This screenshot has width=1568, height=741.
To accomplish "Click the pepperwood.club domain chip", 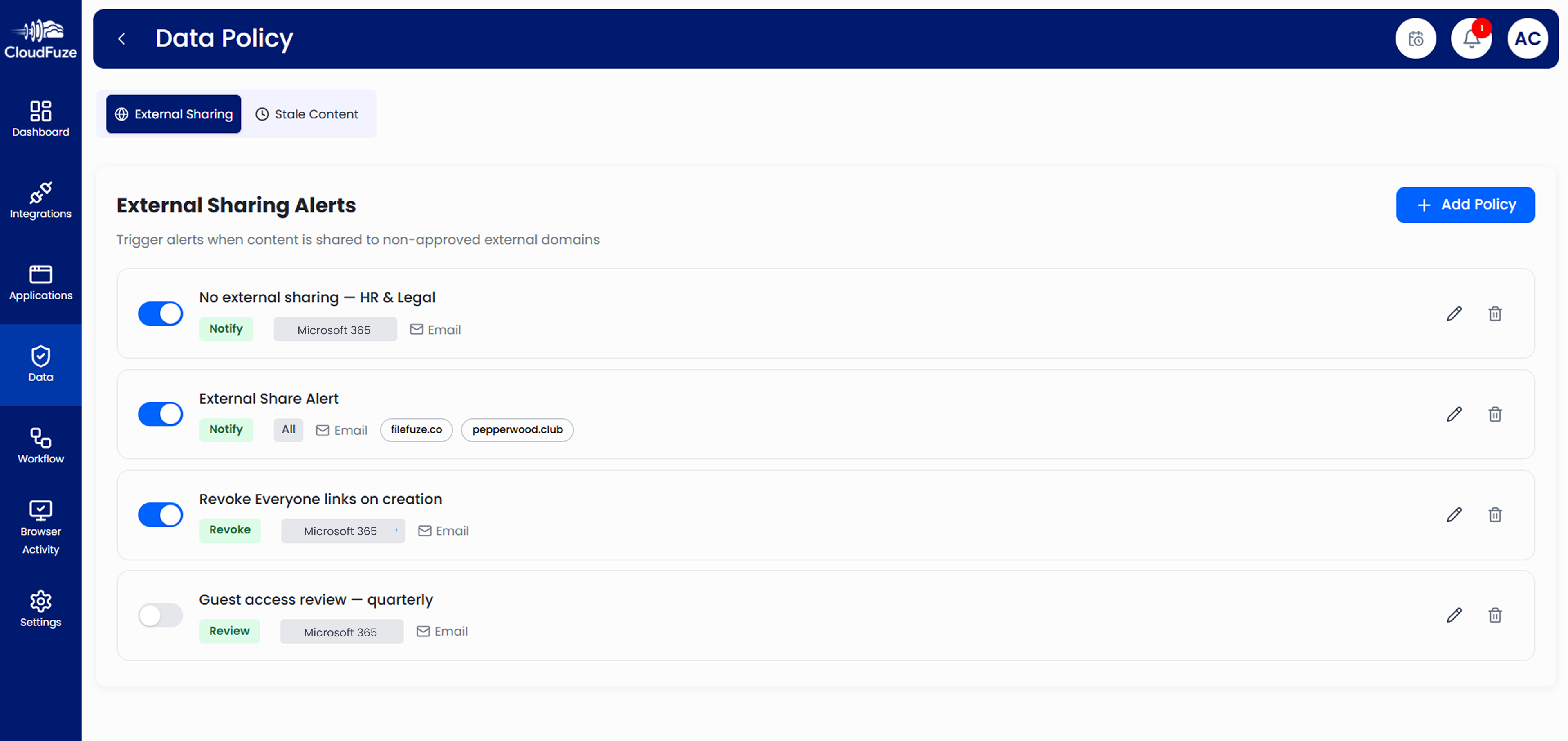I will pyautogui.click(x=517, y=429).
